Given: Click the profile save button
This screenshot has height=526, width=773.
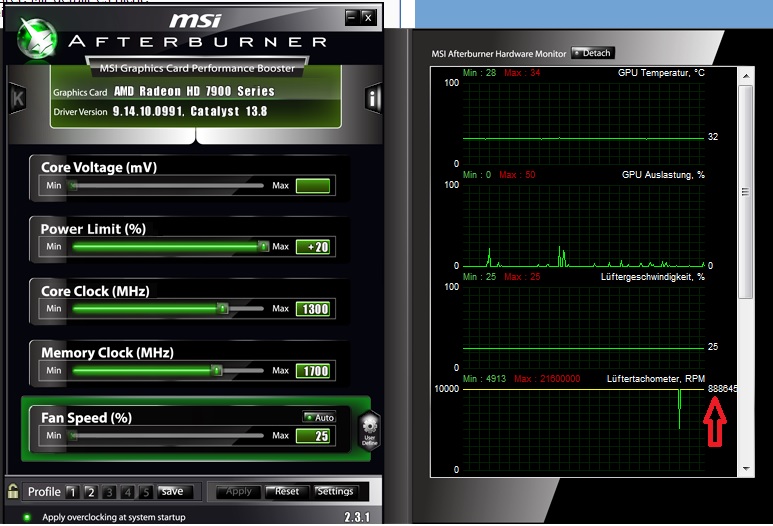Looking at the screenshot, I should [x=172, y=491].
